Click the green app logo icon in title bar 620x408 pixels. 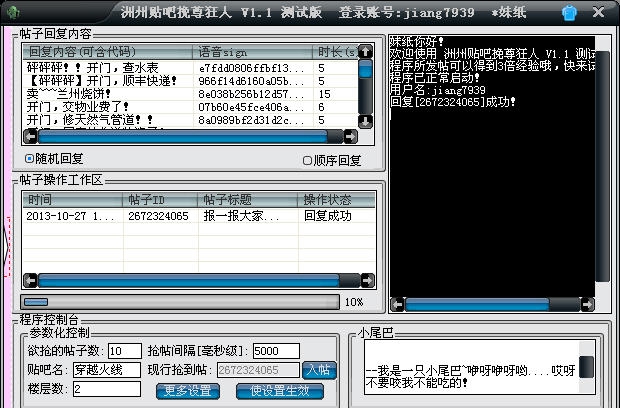point(14,12)
